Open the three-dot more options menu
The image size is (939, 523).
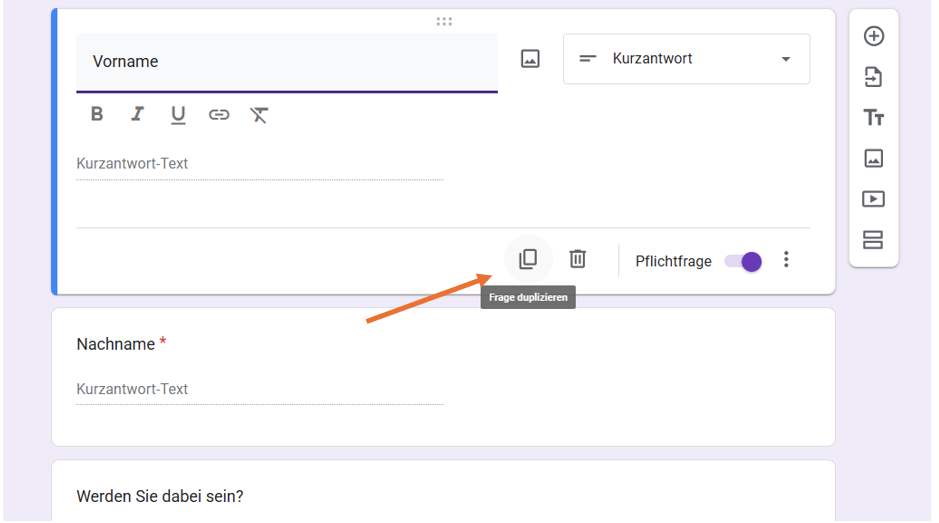pyautogui.click(x=786, y=260)
